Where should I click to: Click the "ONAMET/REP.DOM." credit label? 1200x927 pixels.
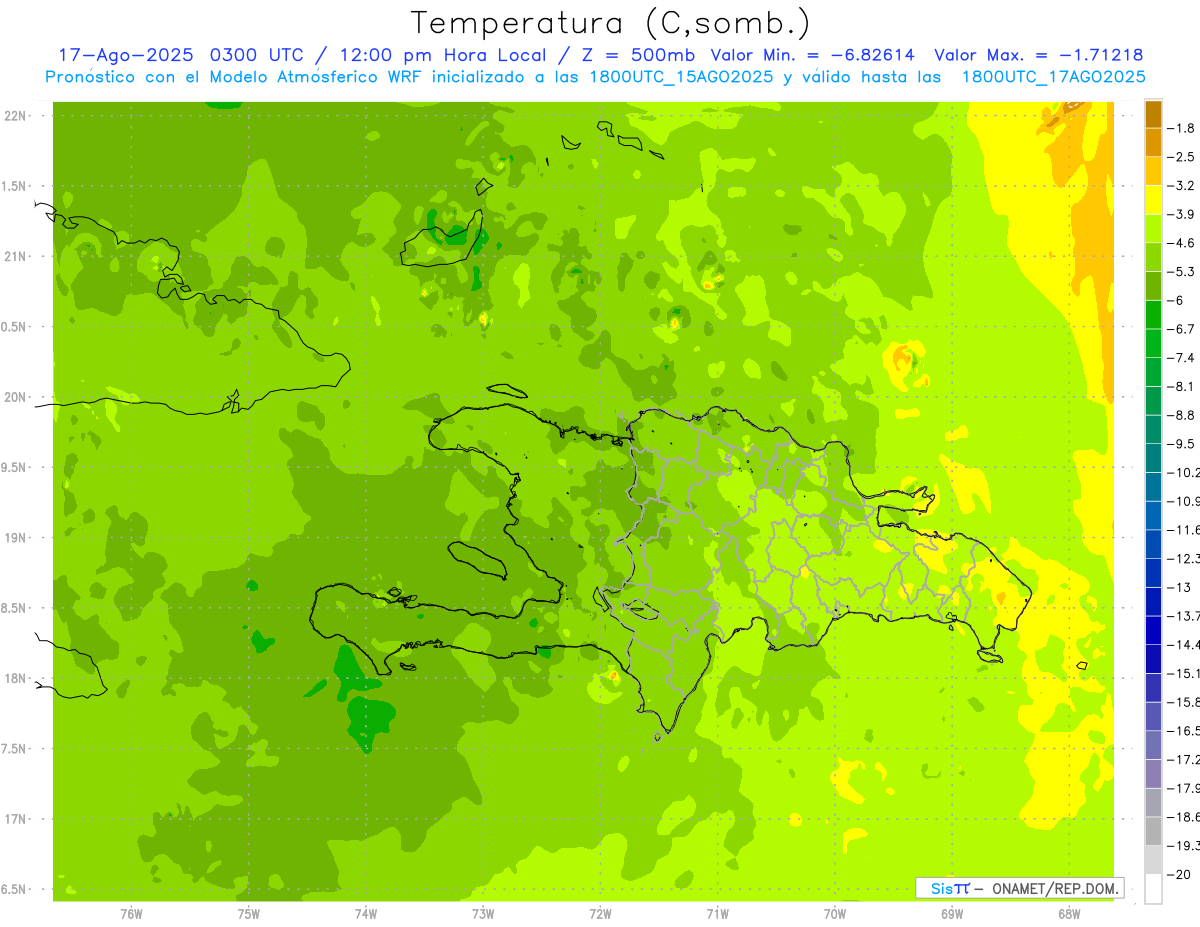[1055, 888]
